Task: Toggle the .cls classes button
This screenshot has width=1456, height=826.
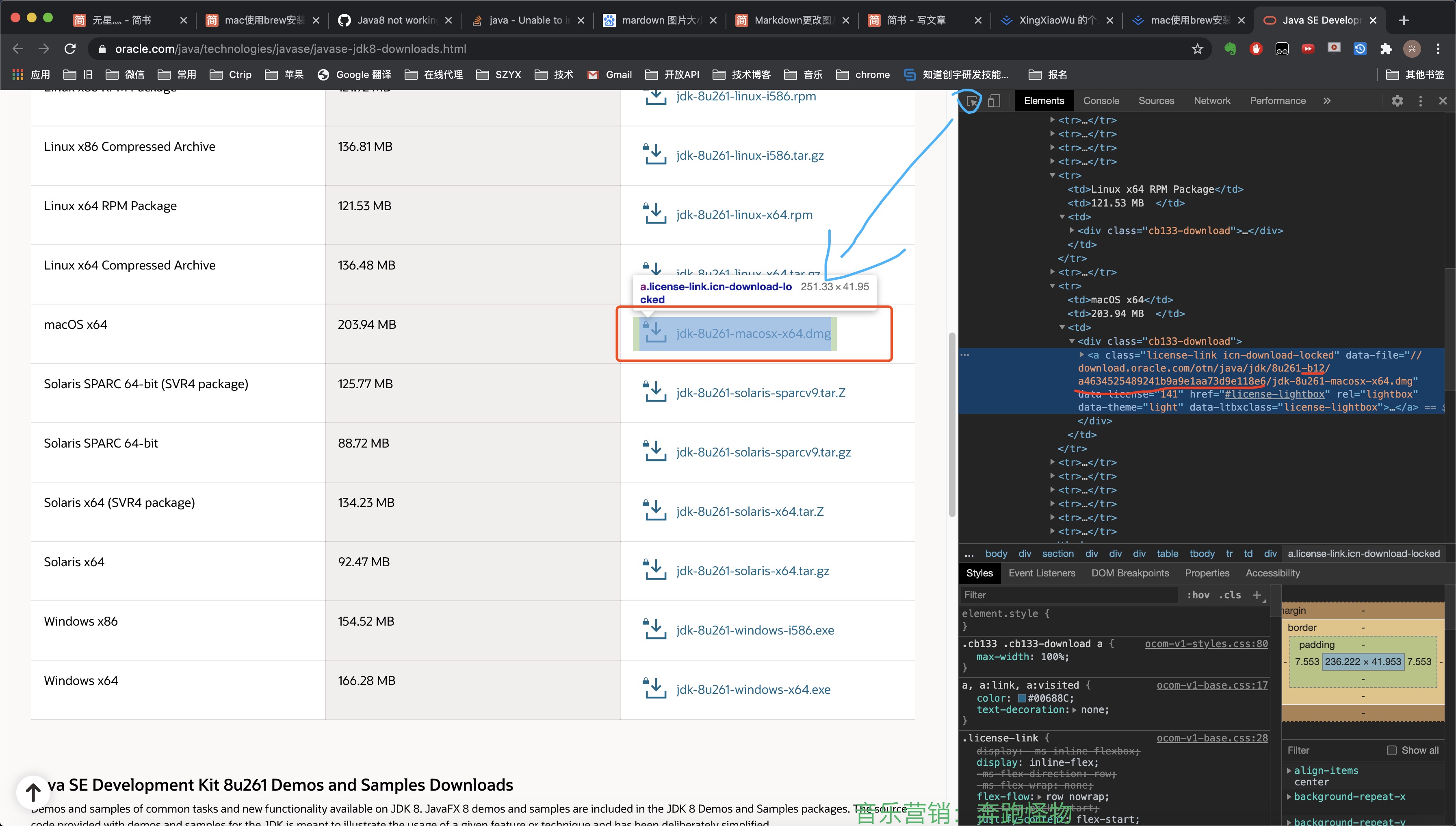Action: coord(1230,595)
